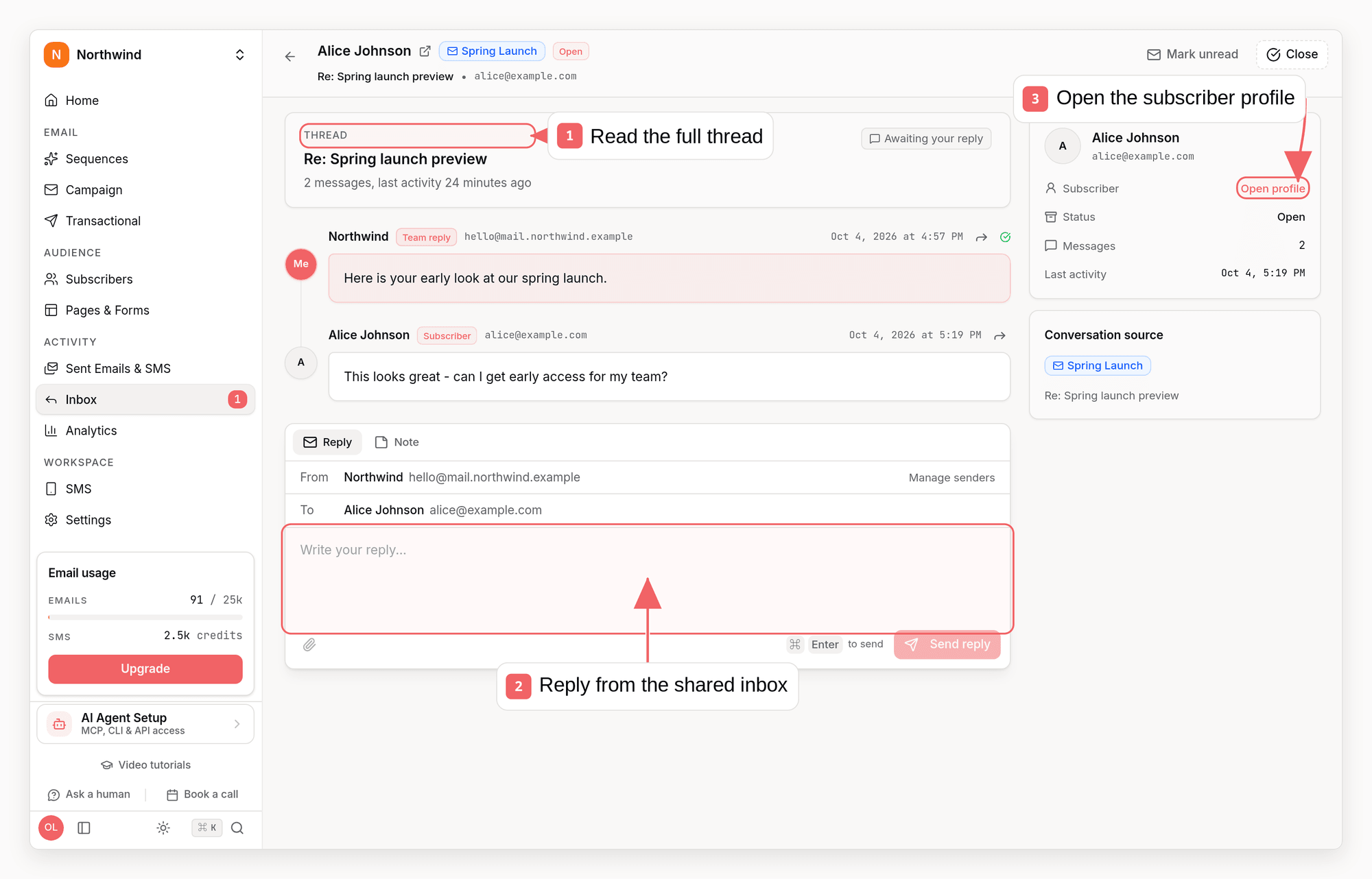Click the Me avatar on thread
The width and height of the screenshot is (1372, 879).
point(301,264)
